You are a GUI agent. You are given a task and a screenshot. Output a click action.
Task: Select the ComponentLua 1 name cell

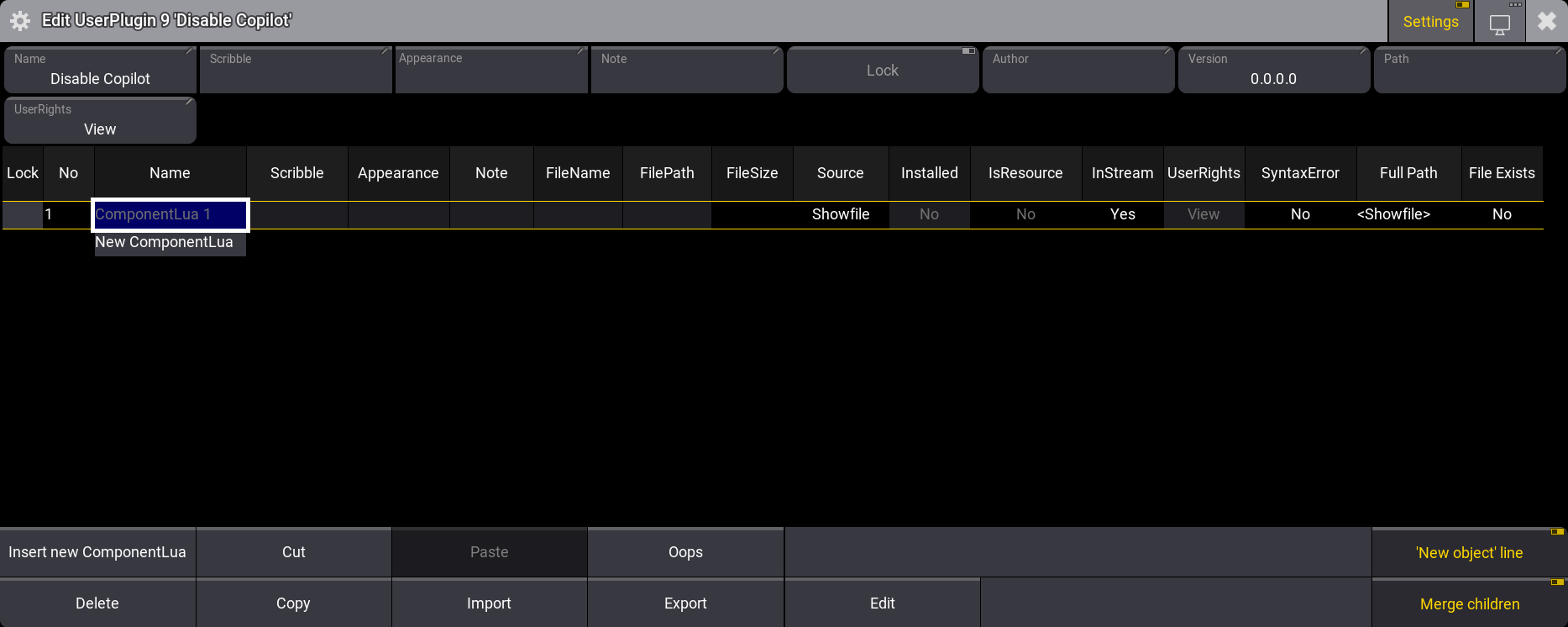pyautogui.click(x=170, y=214)
